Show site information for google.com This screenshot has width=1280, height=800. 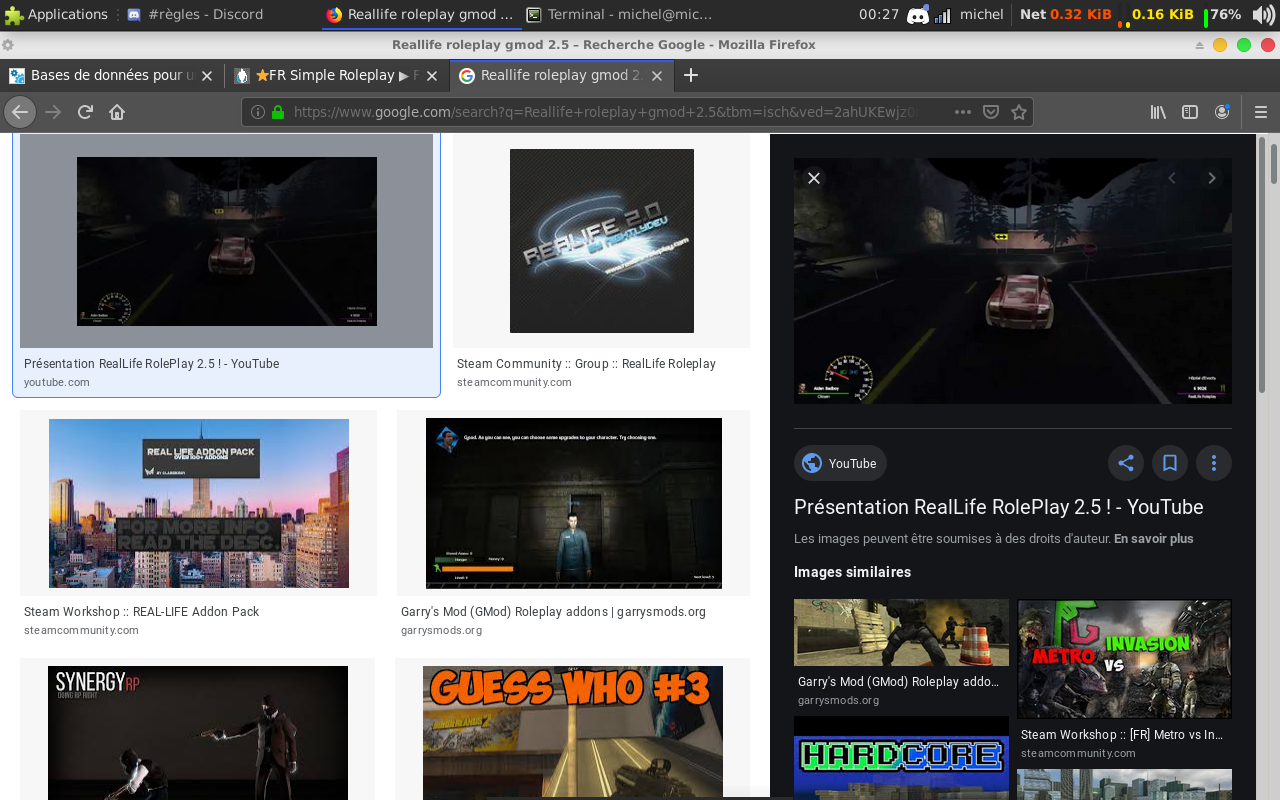pos(258,112)
